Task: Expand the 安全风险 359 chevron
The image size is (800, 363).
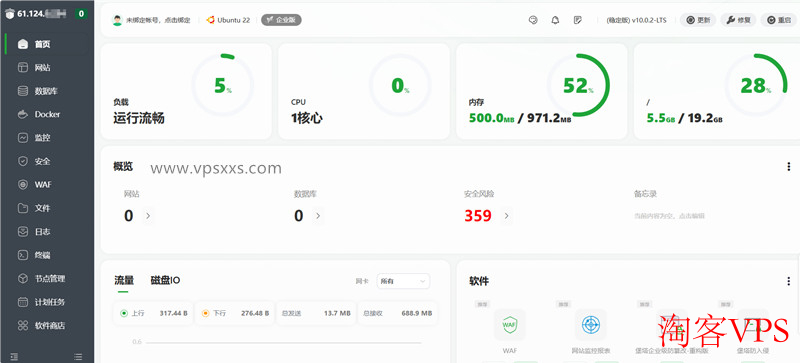Action: click(x=506, y=216)
